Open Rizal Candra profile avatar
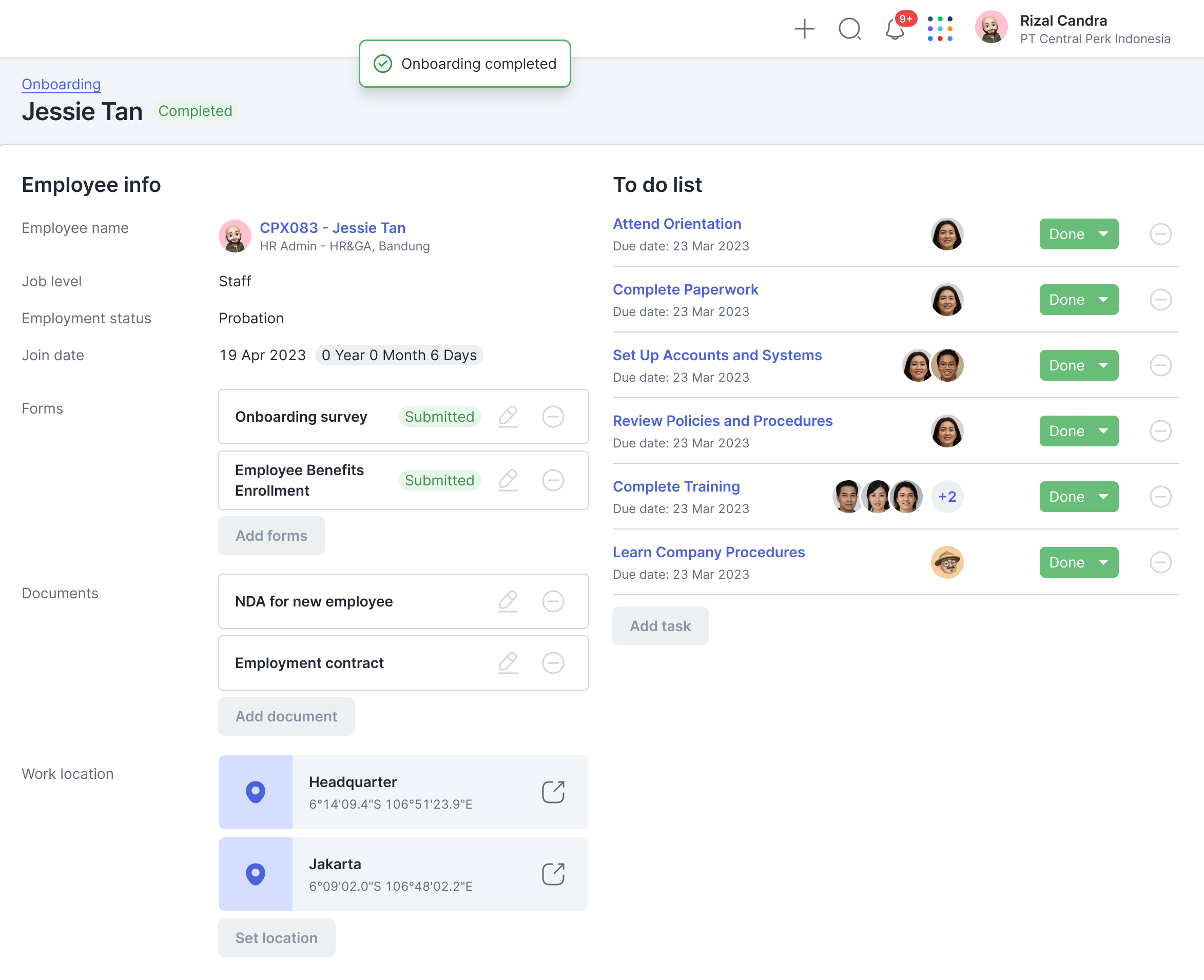 point(991,28)
